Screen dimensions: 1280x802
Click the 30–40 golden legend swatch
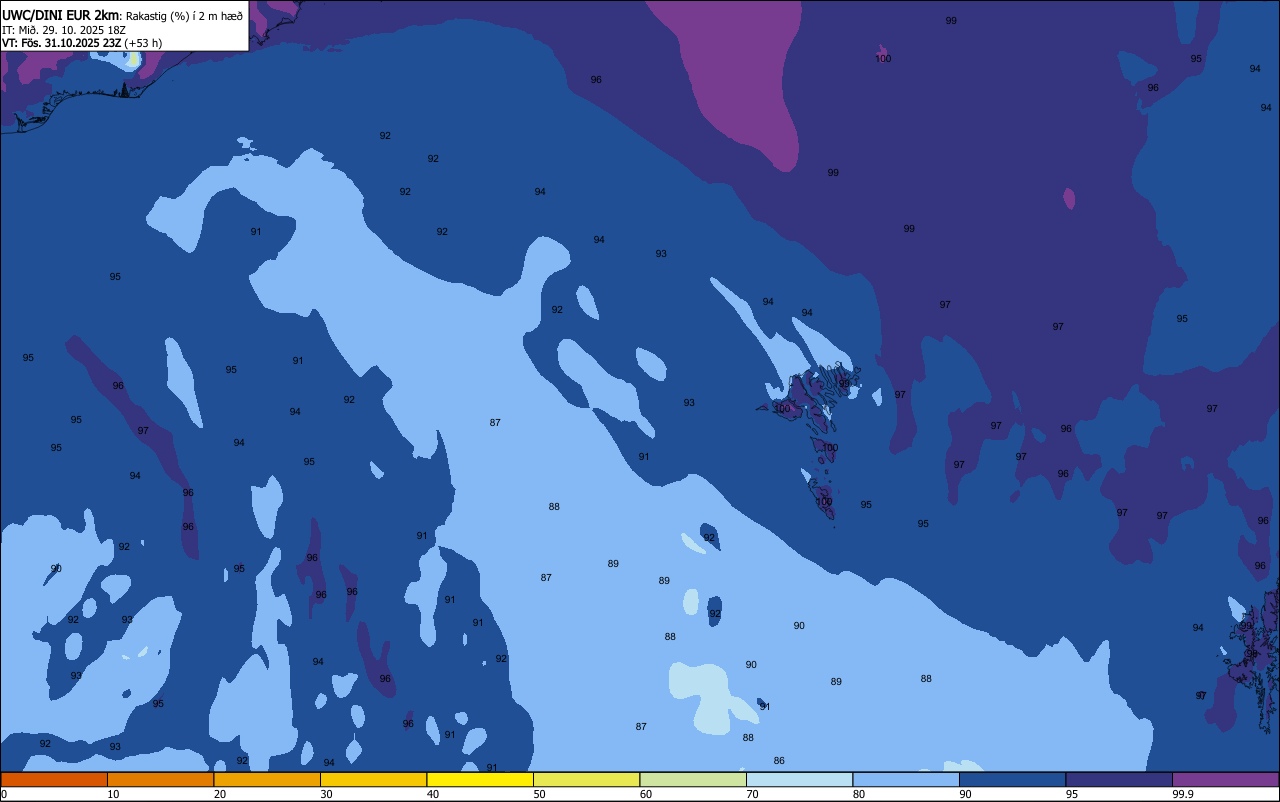click(373, 779)
